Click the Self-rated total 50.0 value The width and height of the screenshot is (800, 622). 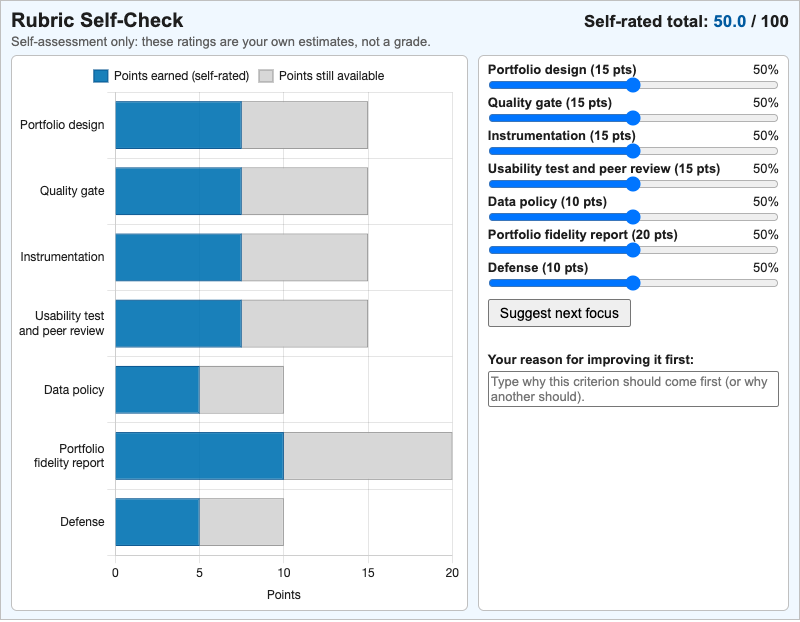pos(729,21)
